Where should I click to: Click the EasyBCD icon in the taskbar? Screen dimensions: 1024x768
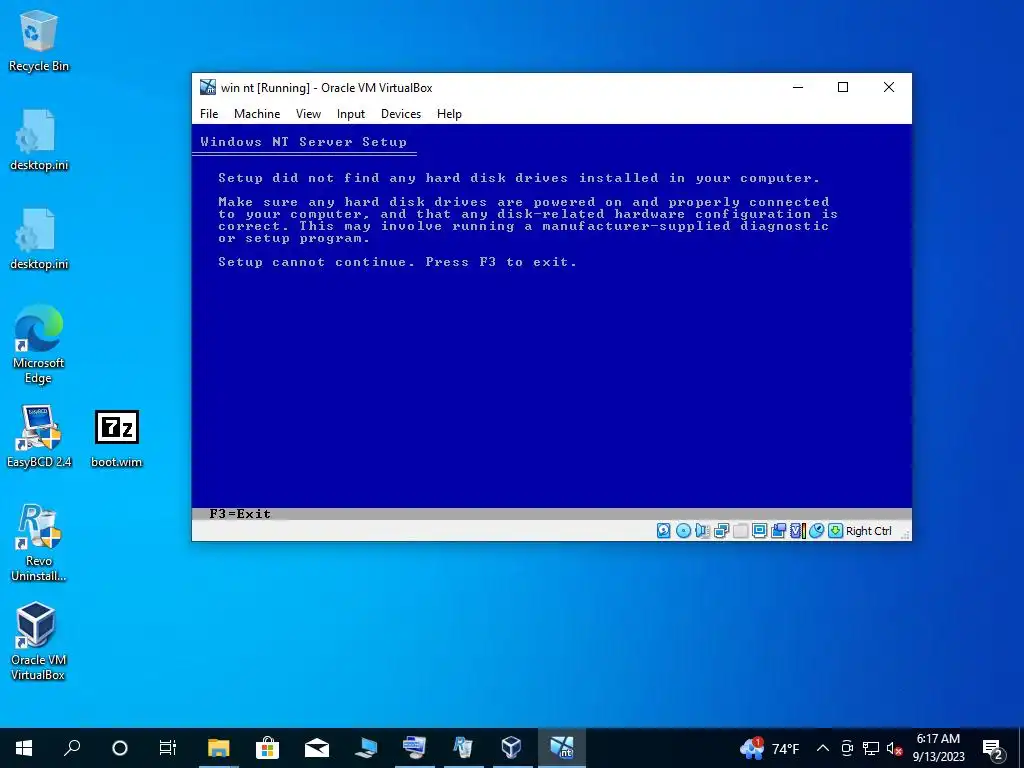(414, 748)
